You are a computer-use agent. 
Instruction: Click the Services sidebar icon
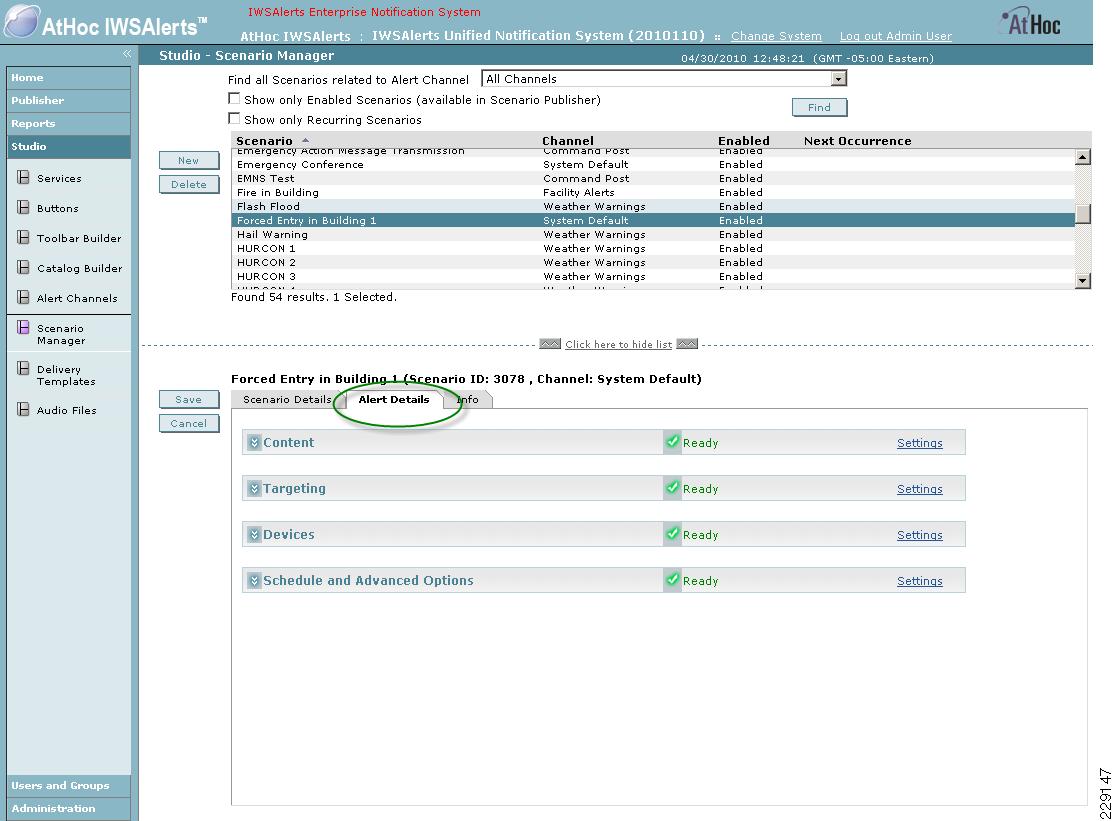(23, 177)
